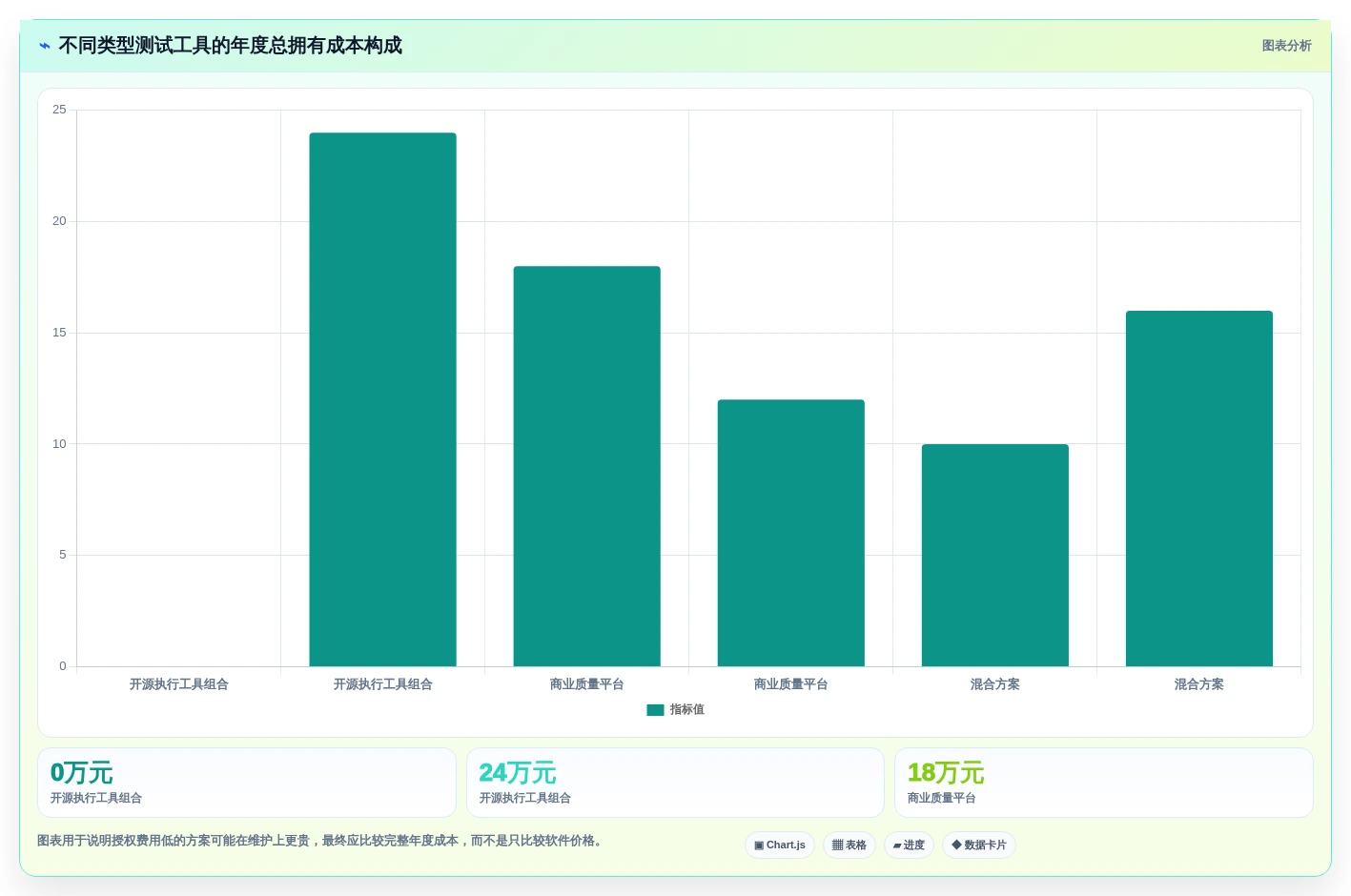Image resolution: width=1351 pixels, height=896 pixels.
Task: Click the y-axis tick label 15
Action: [60, 333]
